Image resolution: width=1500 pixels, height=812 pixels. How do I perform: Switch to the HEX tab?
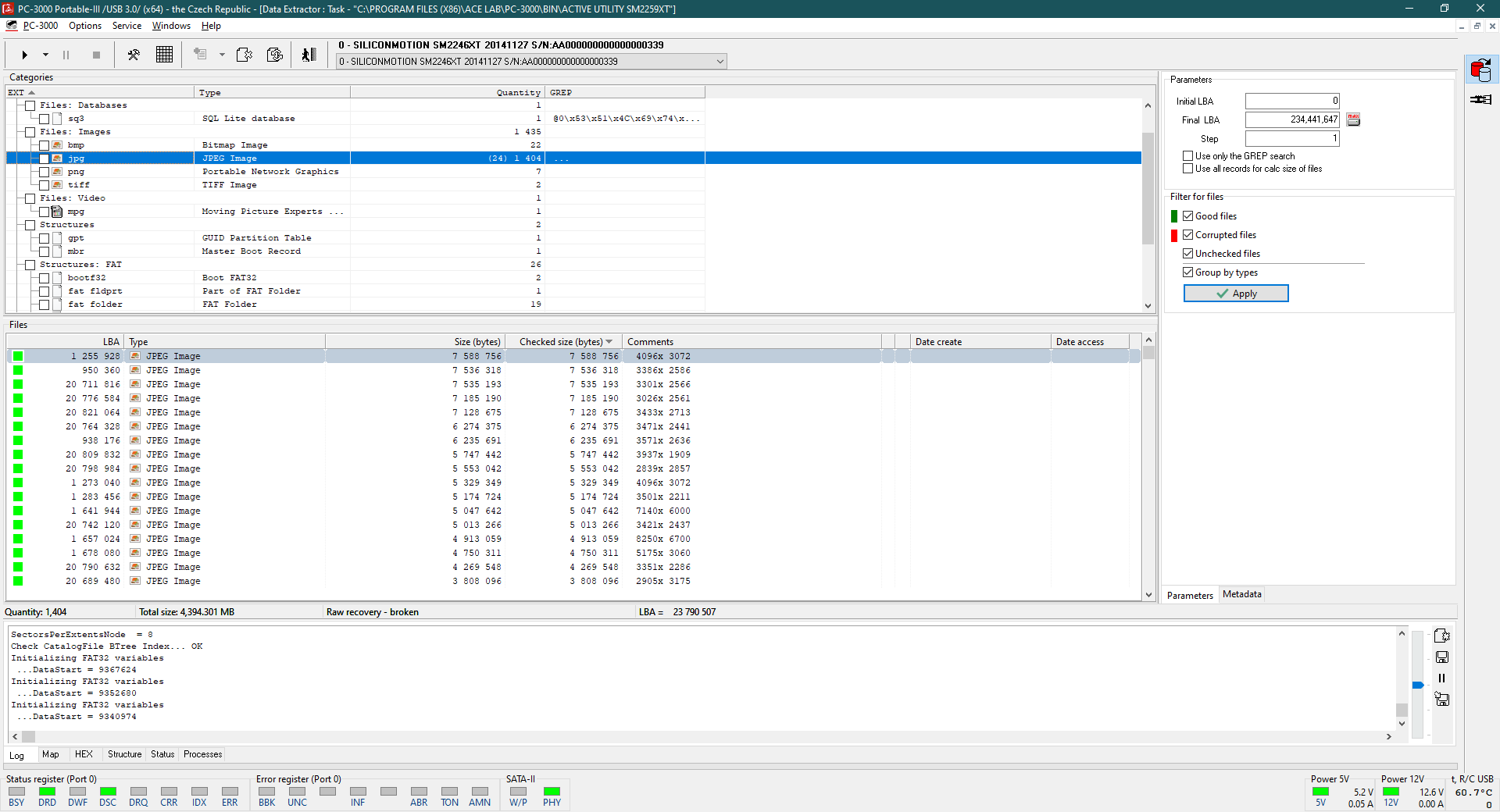click(84, 754)
